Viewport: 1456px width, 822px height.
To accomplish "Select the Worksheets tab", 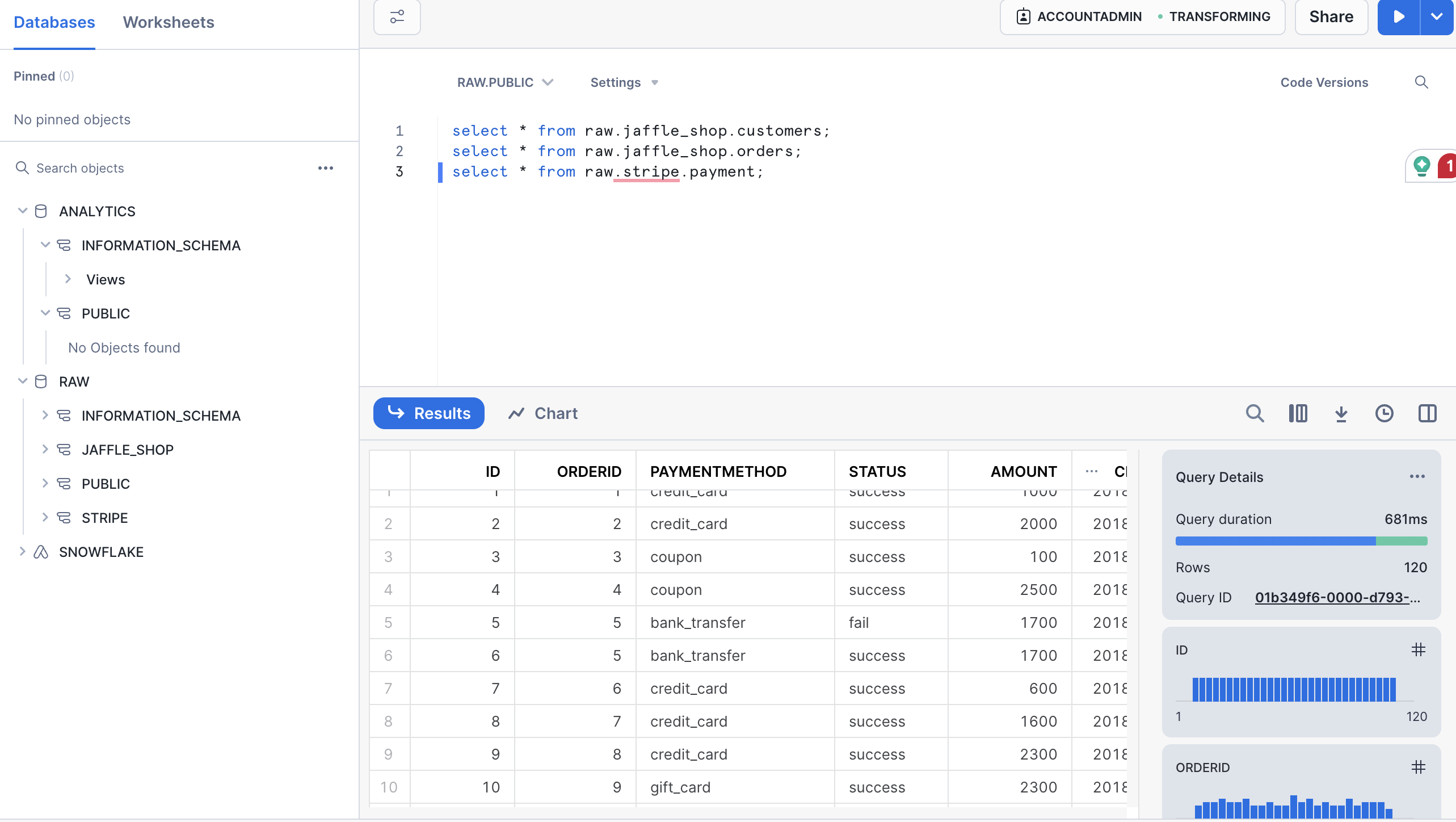I will pyautogui.click(x=168, y=22).
